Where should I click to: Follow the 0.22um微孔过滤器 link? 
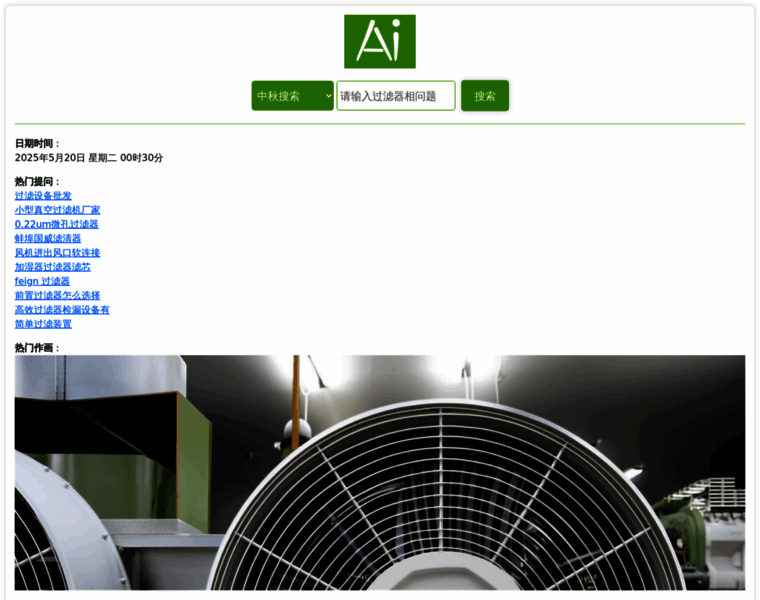(x=56, y=224)
